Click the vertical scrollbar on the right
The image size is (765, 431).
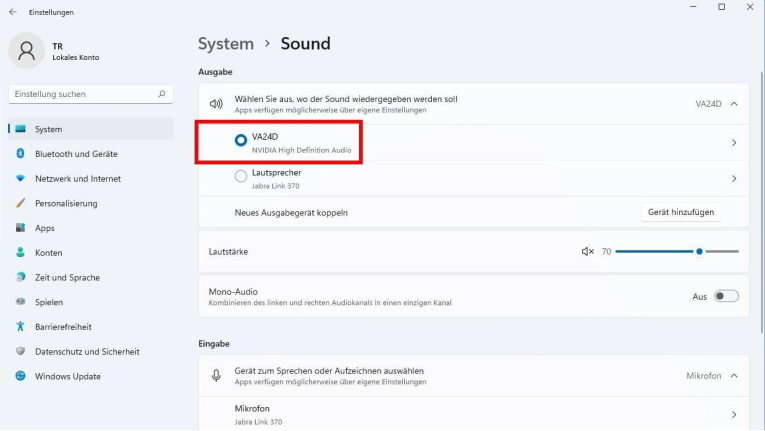click(x=762, y=203)
